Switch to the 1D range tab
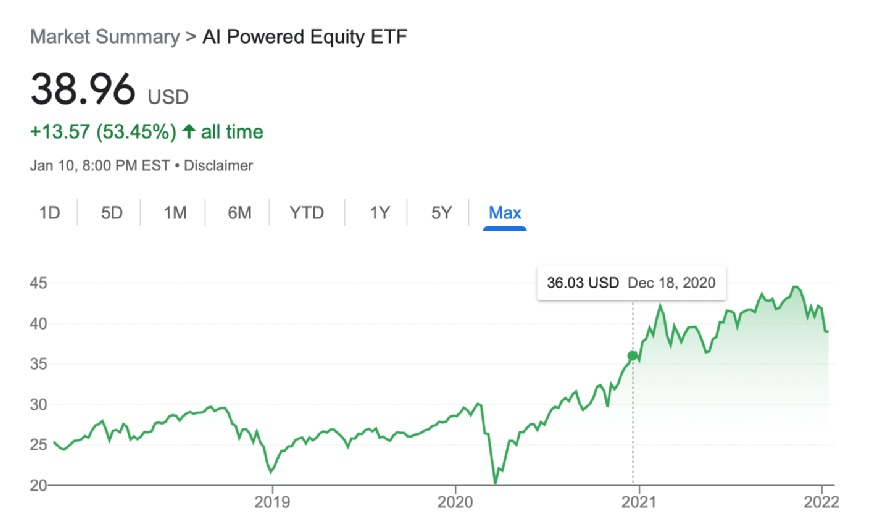 pyautogui.click(x=49, y=212)
